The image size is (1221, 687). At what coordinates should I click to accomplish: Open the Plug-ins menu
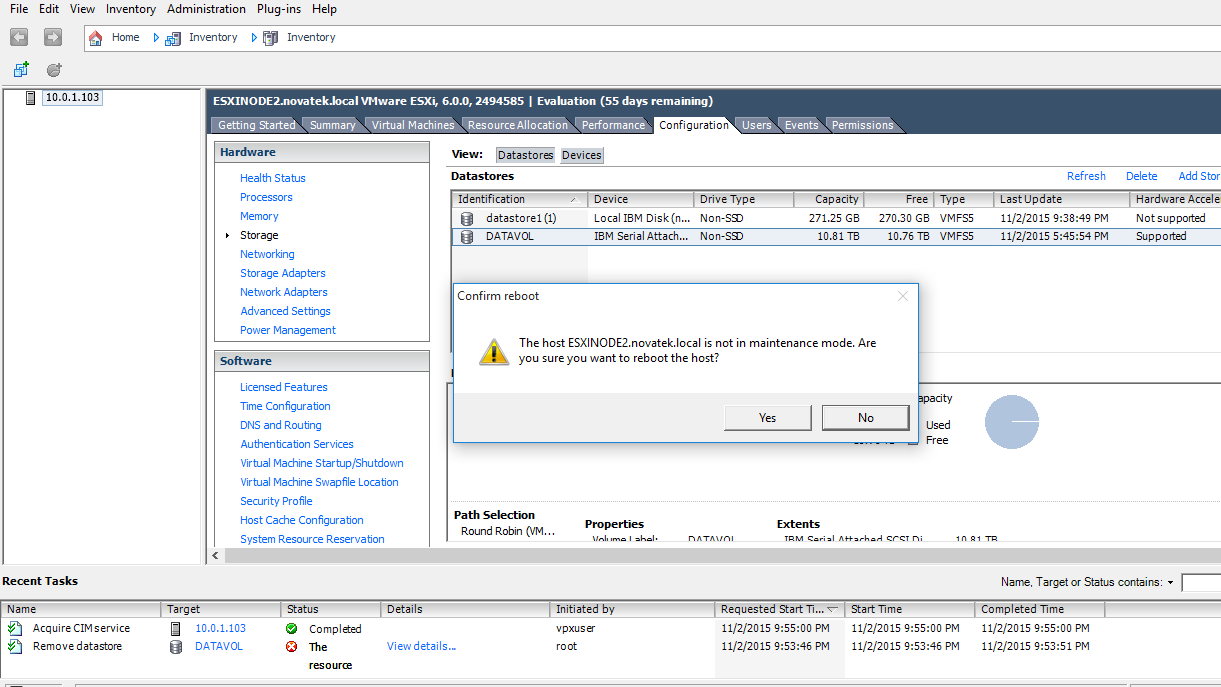(279, 9)
